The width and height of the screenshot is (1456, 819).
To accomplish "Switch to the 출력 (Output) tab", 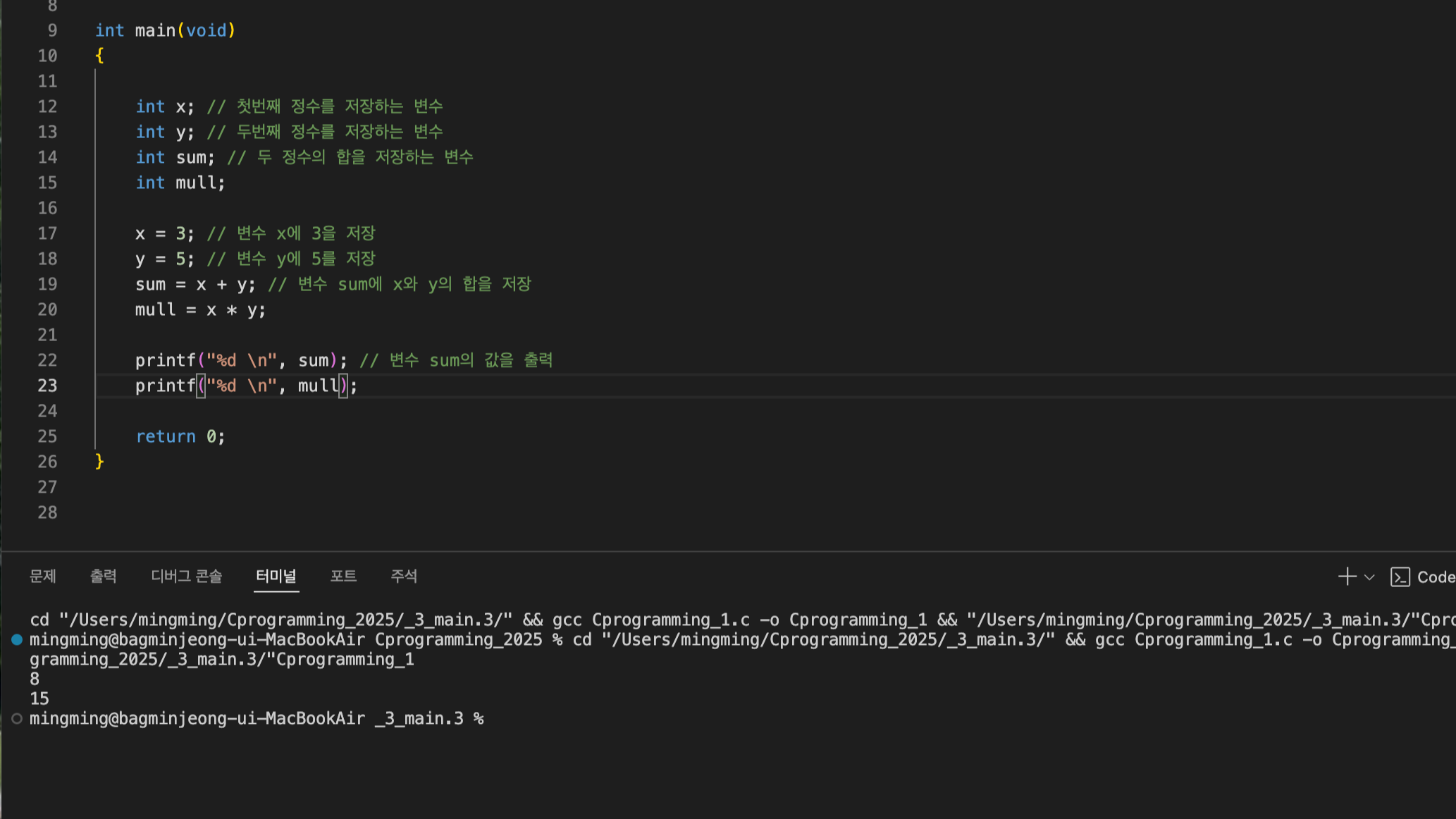I will [104, 577].
